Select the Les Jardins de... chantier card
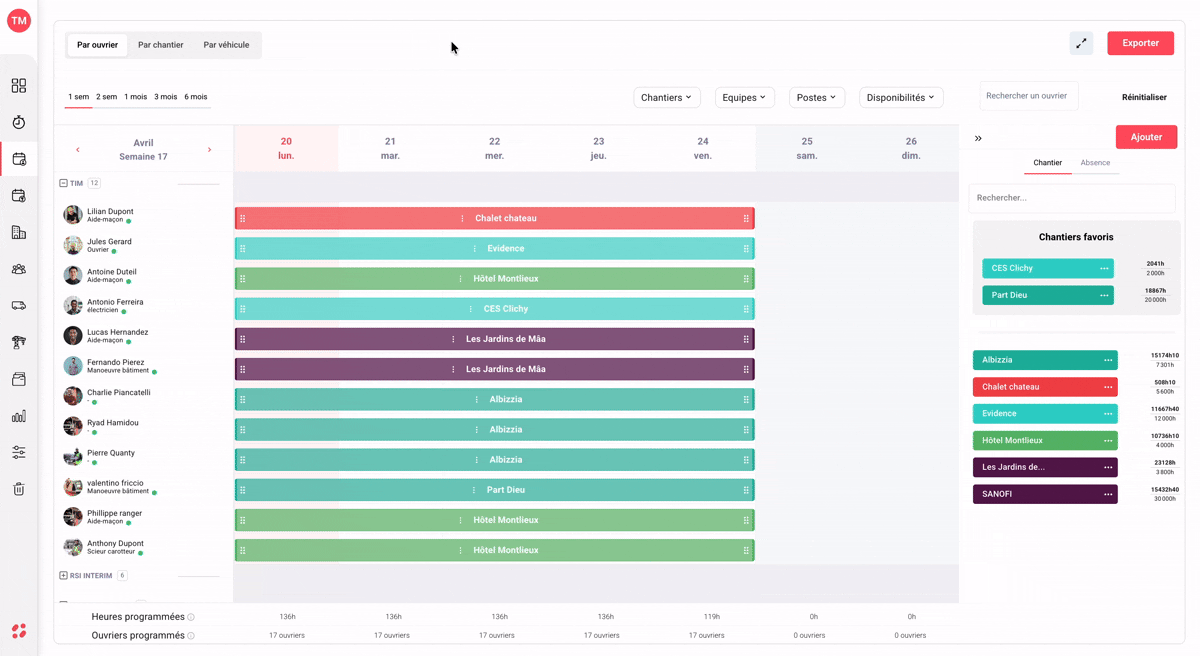The image size is (1200, 656). (1045, 467)
